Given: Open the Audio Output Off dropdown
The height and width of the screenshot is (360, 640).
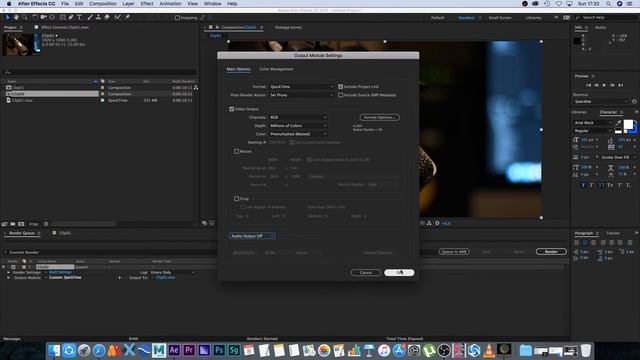Looking at the screenshot, I should tap(252, 236).
